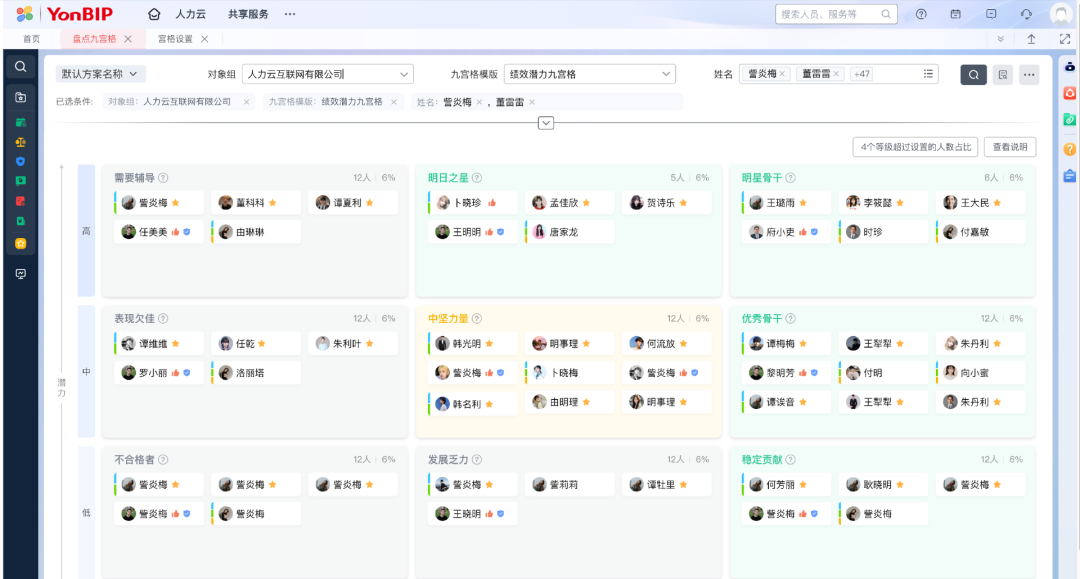This screenshot has height=579, width=1080.
Task: Click the global search input in top bar
Action: tap(828, 14)
